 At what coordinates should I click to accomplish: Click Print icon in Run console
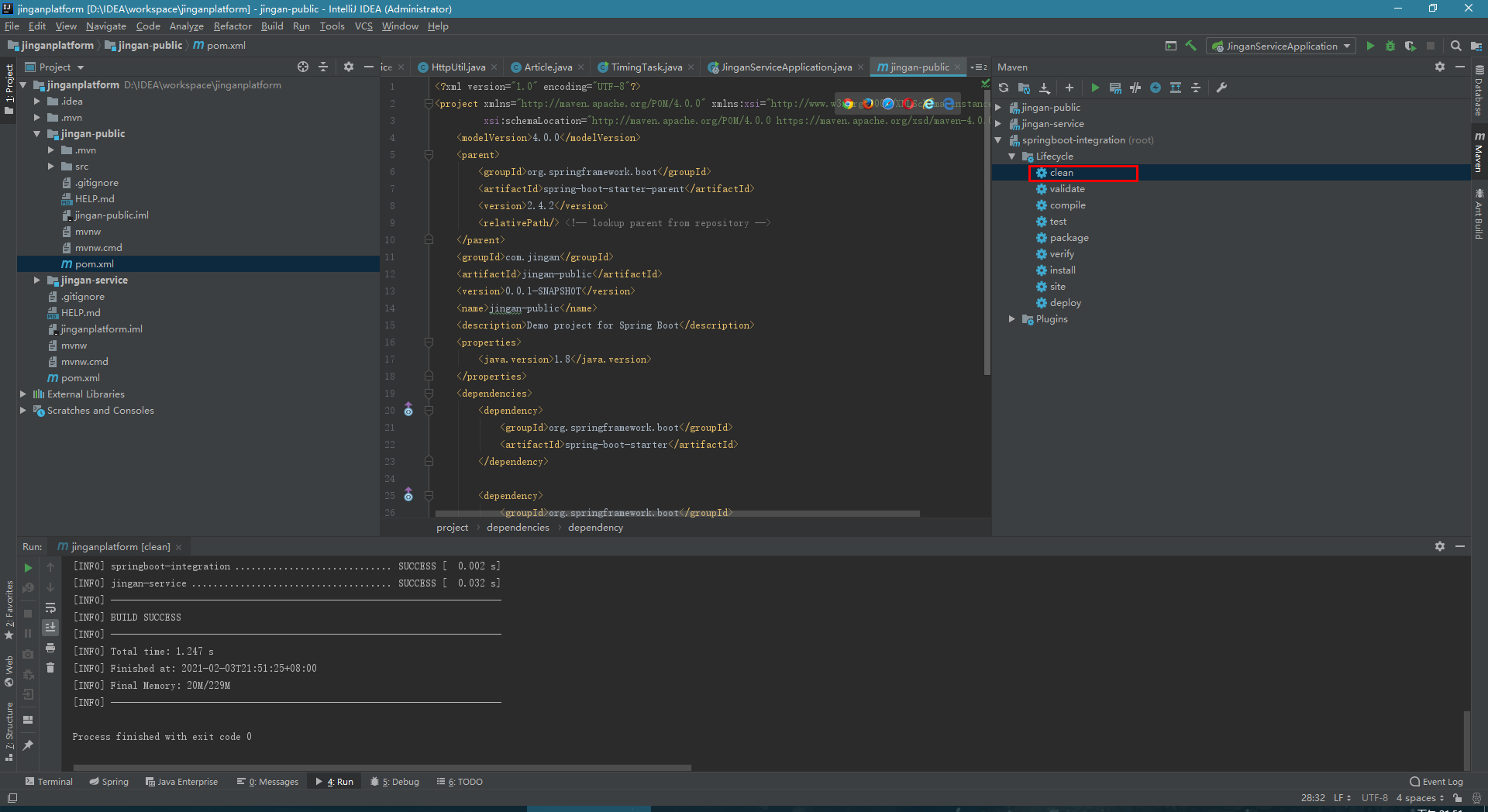point(50,648)
